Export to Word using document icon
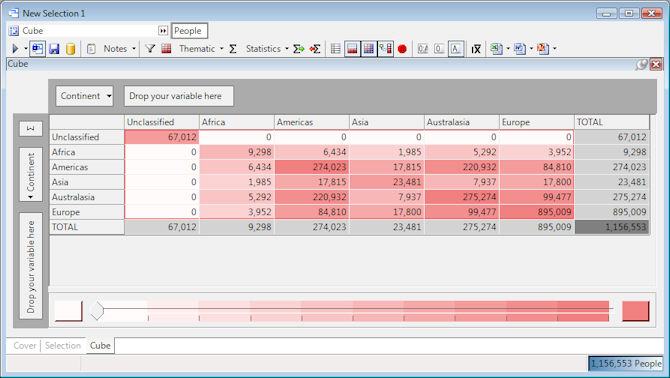 520,49
